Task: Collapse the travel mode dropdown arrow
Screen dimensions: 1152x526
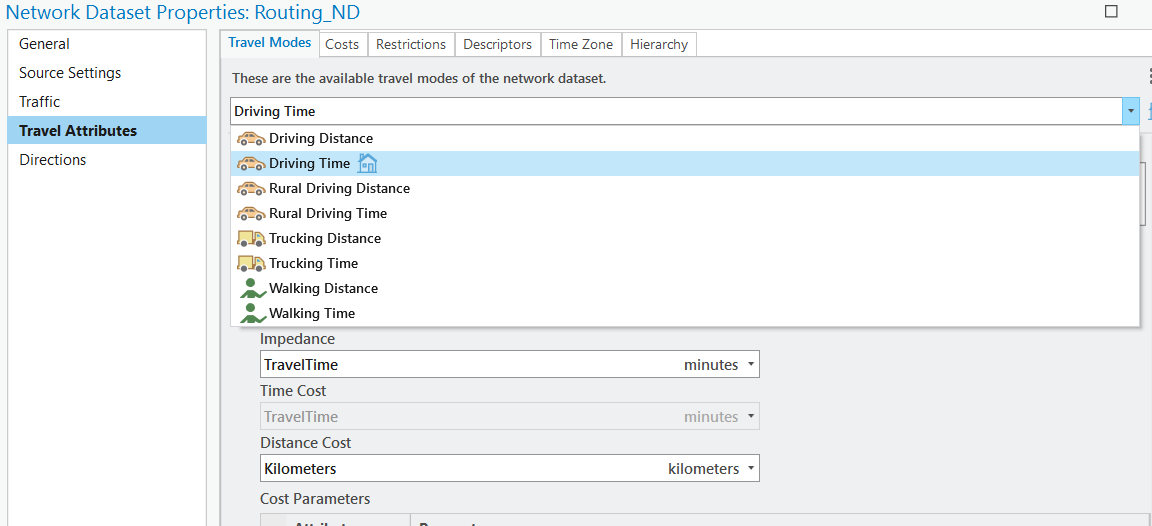Action: point(1130,111)
